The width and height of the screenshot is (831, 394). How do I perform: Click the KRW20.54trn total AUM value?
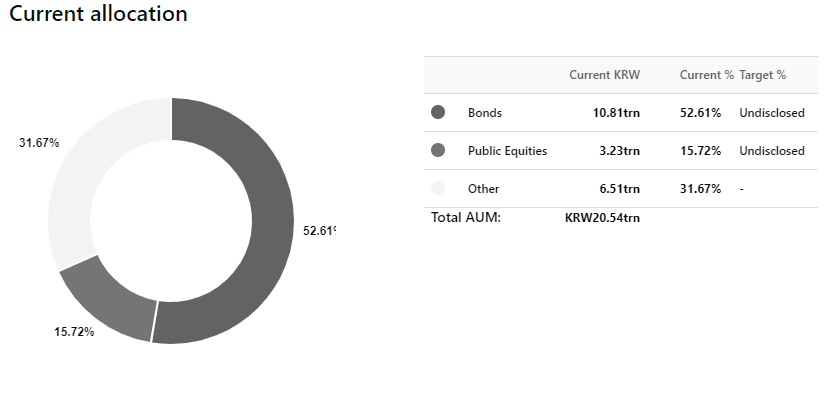tap(603, 218)
